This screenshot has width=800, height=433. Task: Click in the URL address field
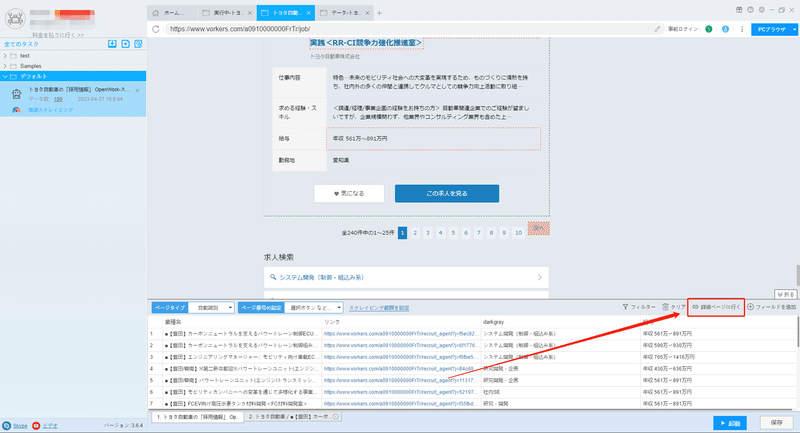coord(408,29)
